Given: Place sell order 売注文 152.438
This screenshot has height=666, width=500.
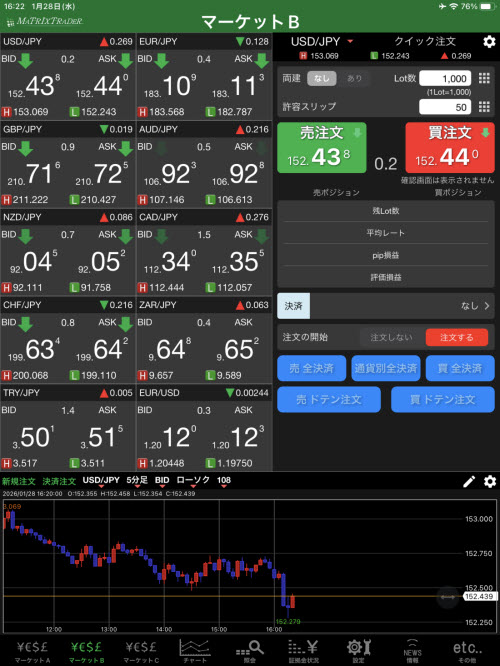Looking at the screenshot, I should click(x=322, y=148).
